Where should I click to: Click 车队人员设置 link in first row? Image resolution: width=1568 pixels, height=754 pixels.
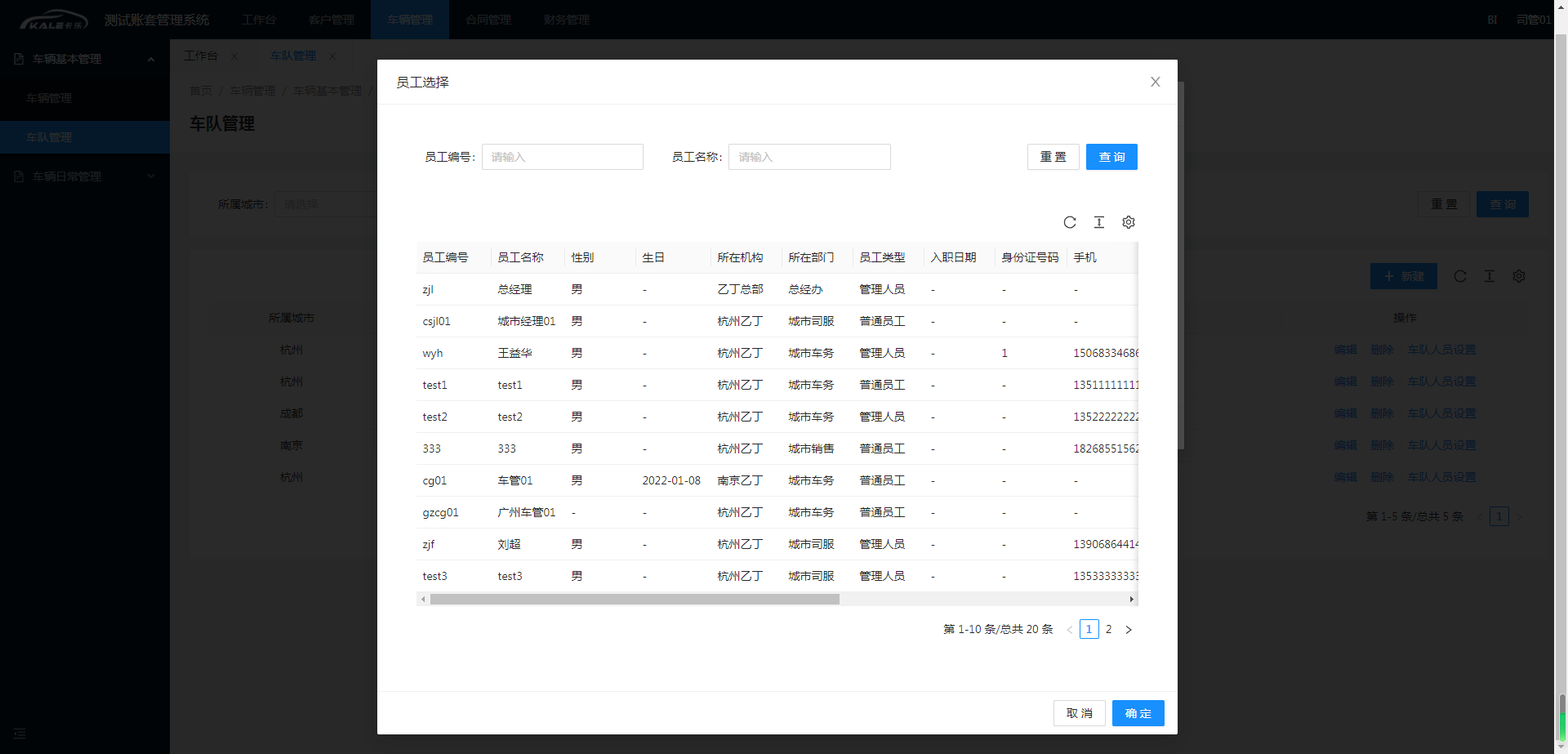pos(1441,350)
